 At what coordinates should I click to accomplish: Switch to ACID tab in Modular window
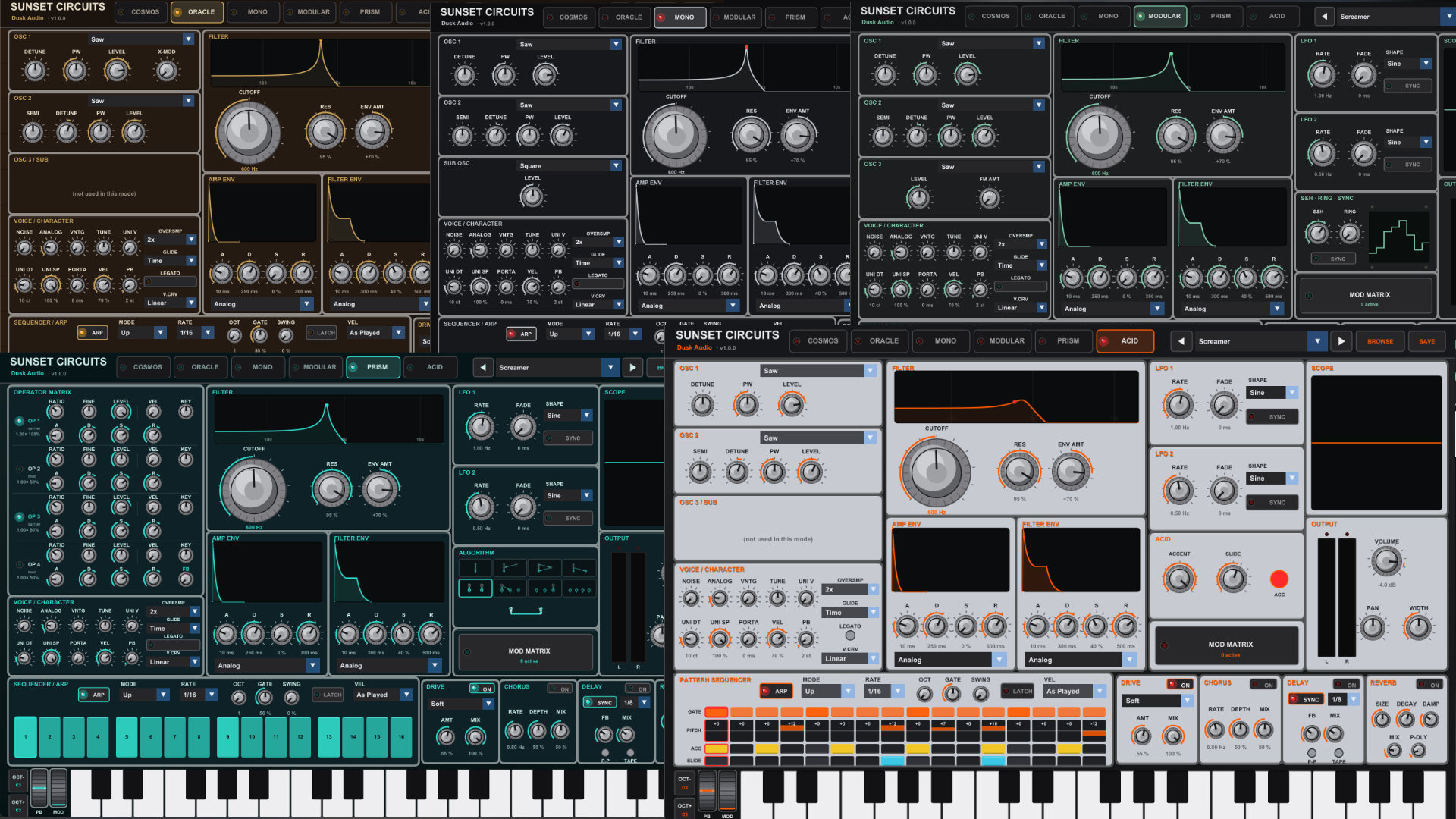click(x=1272, y=16)
